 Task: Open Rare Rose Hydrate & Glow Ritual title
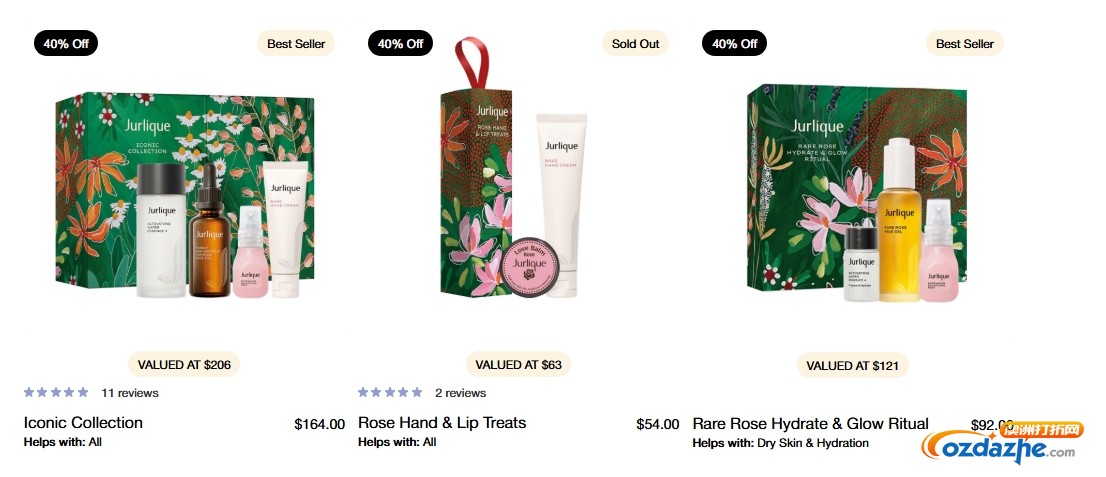coord(810,423)
